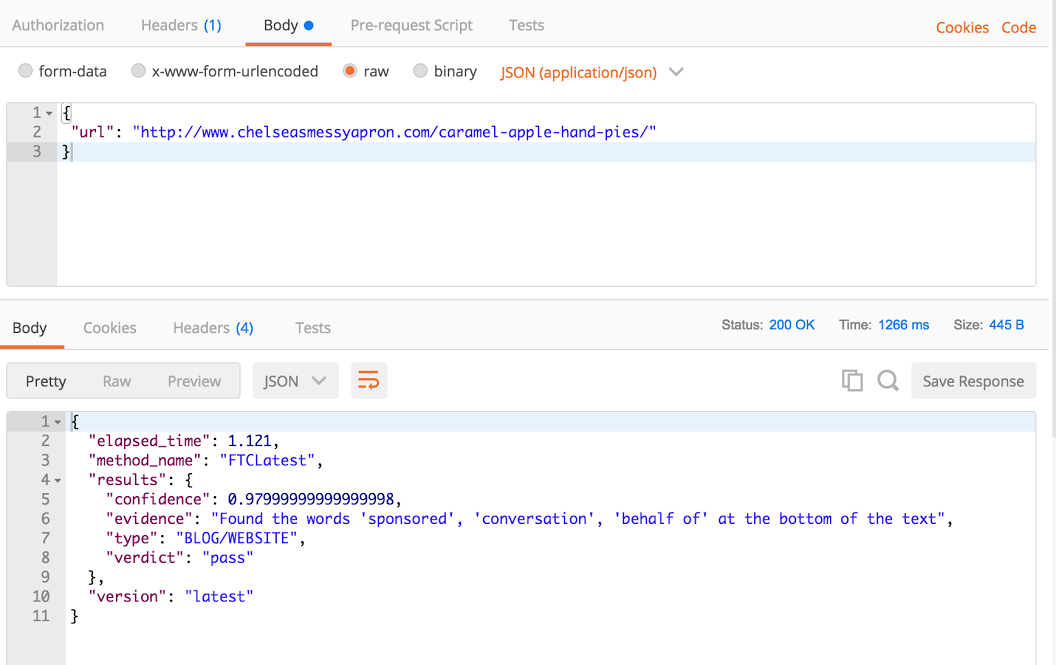Click the evidence text in the response
The height and width of the screenshot is (665, 1056).
[x=578, y=519]
